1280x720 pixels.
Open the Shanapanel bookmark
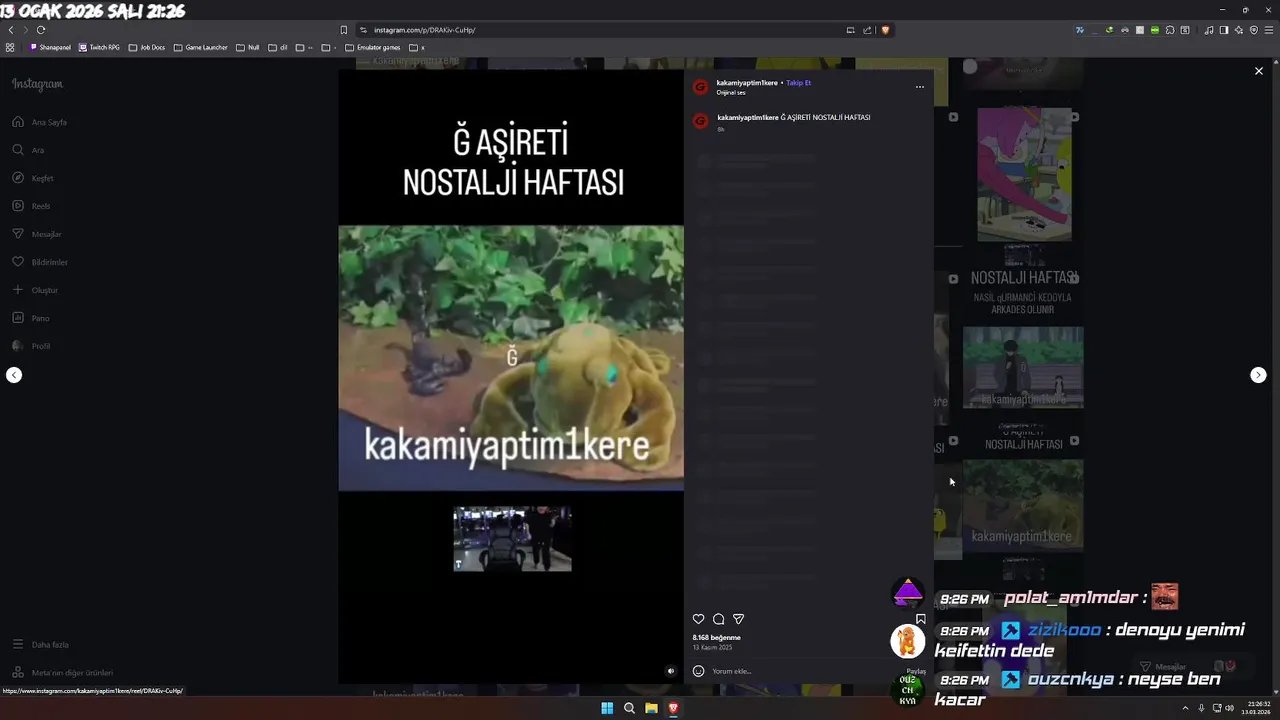(x=50, y=47)
